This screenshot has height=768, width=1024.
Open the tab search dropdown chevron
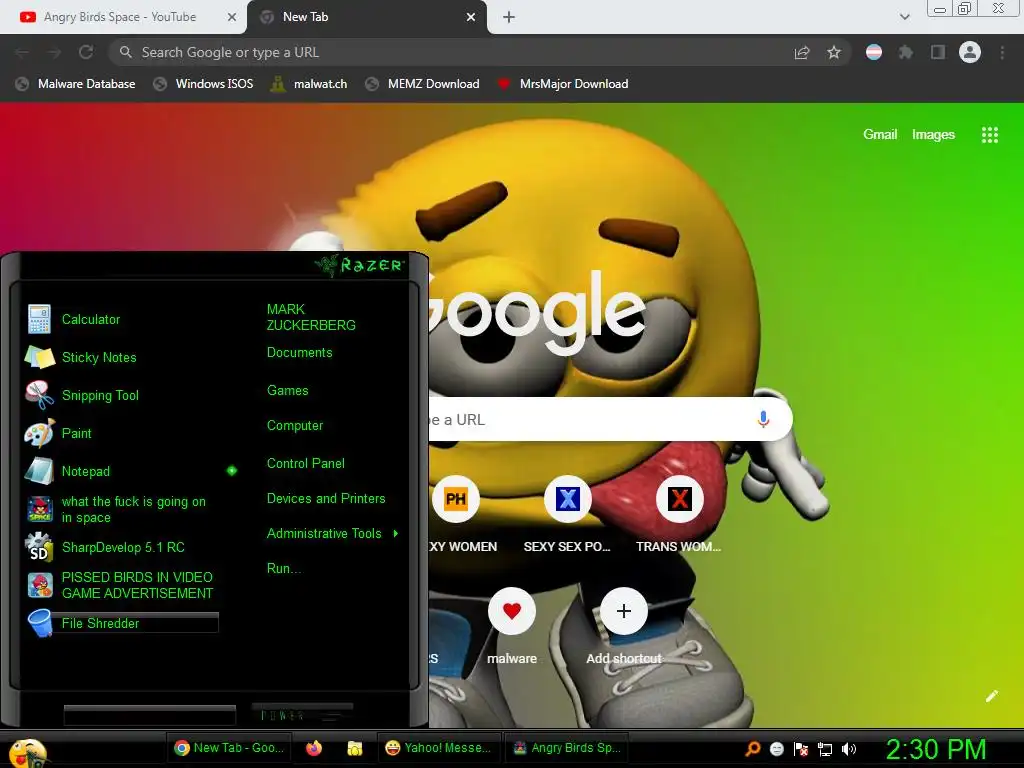coord(904,17)
